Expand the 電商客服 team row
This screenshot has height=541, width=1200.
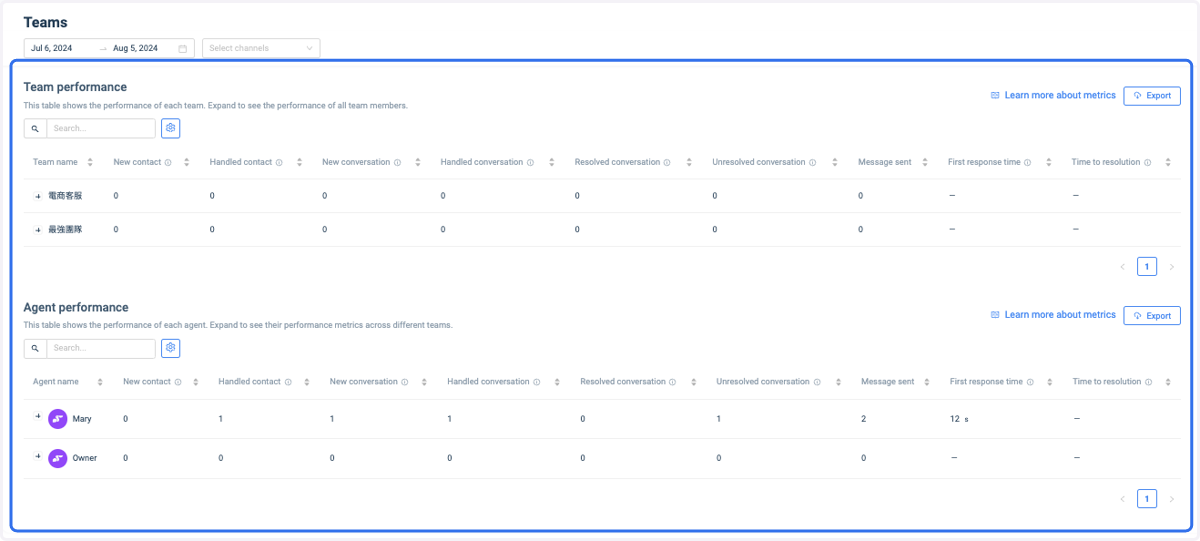point(38,196)
